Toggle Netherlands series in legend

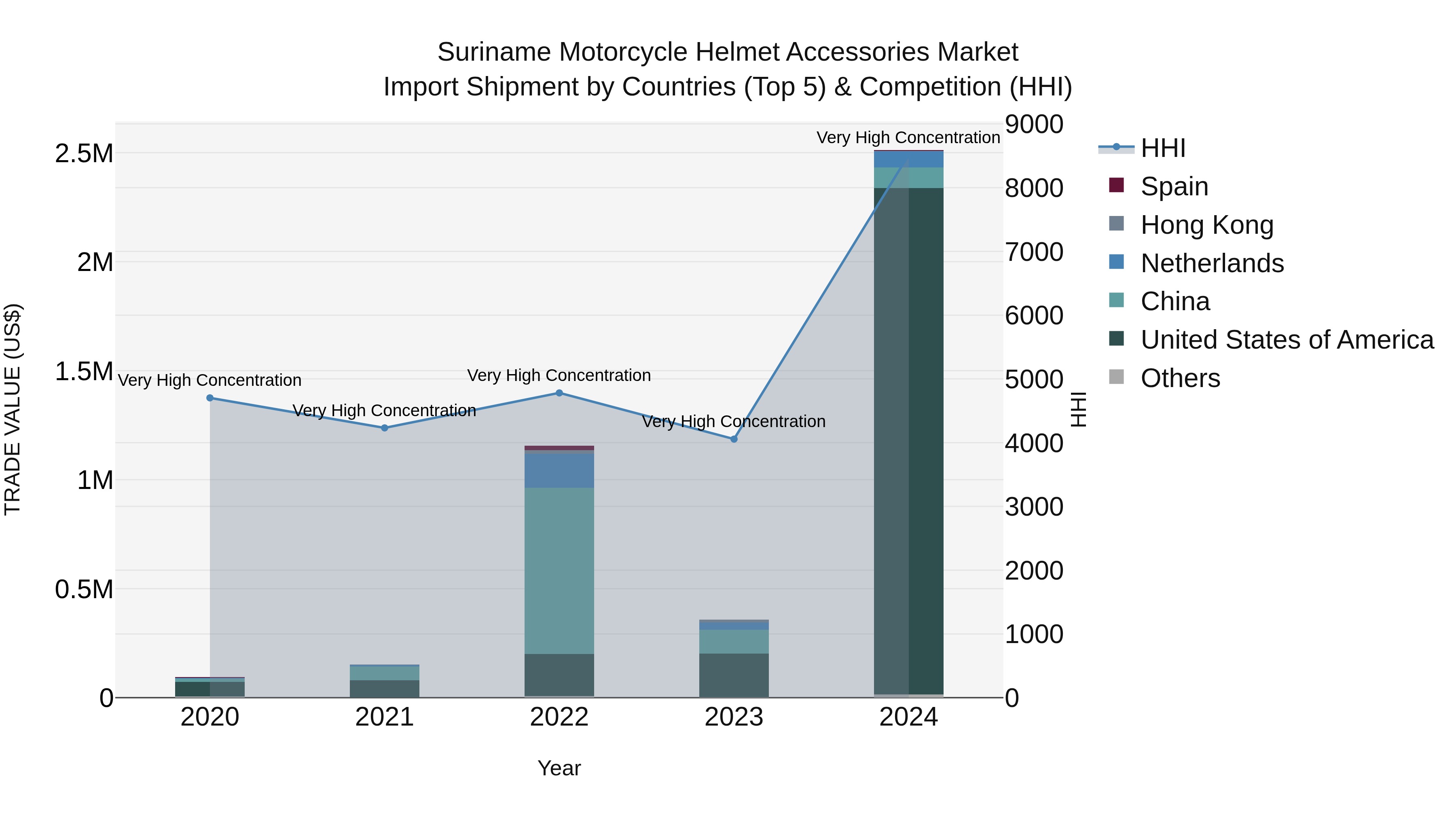click(x=1197, y=263)
